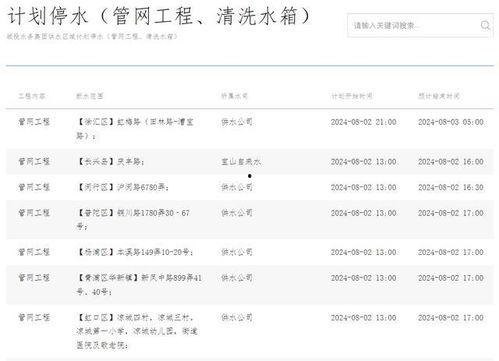Select the 【虹口区】凉城四村 range cell
The height and width of the screenshot is (361, 499).
coord(137,331)
